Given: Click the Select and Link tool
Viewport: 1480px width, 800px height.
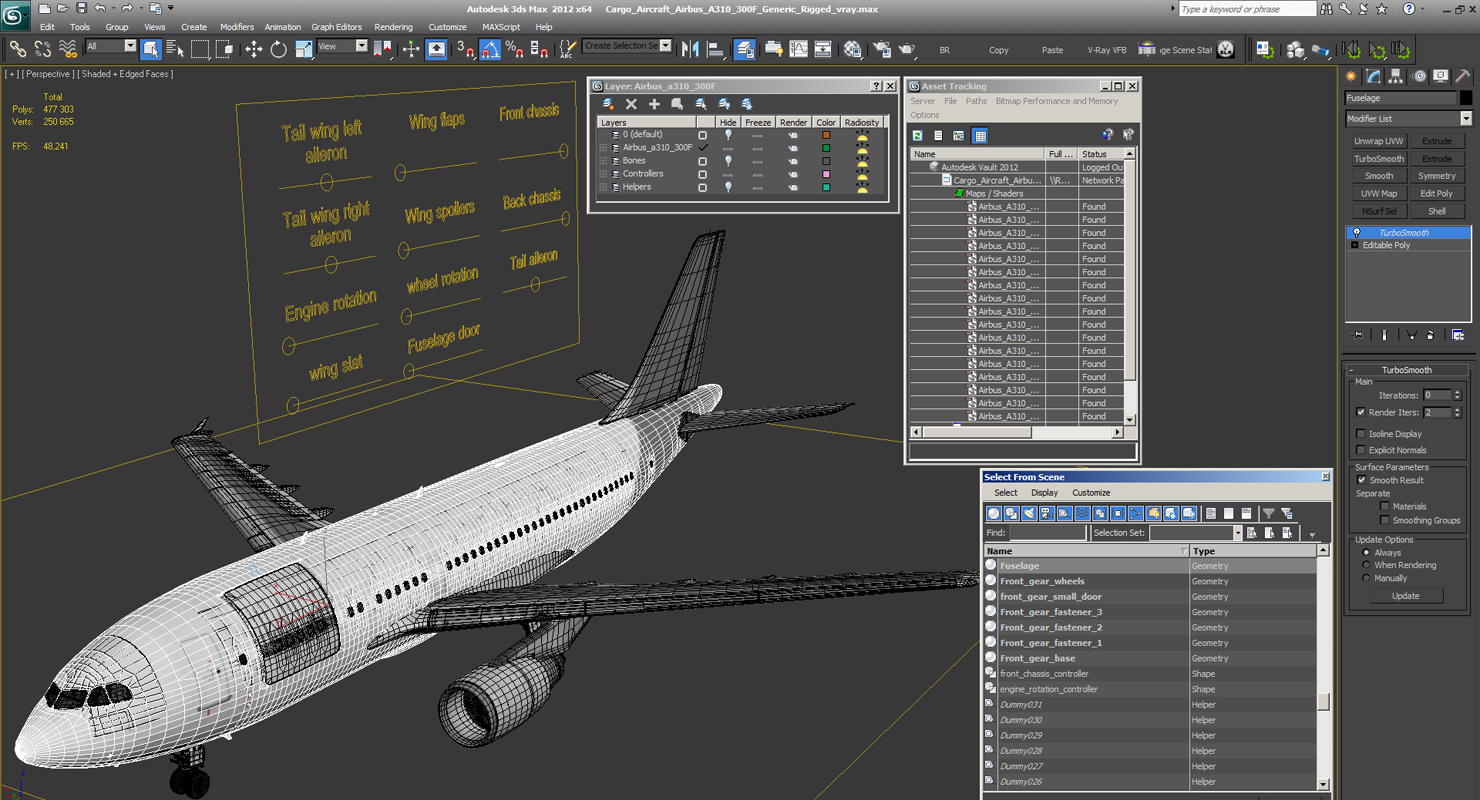Looking at the screenshot, I should pyautogui.click(x=18, y=48).
